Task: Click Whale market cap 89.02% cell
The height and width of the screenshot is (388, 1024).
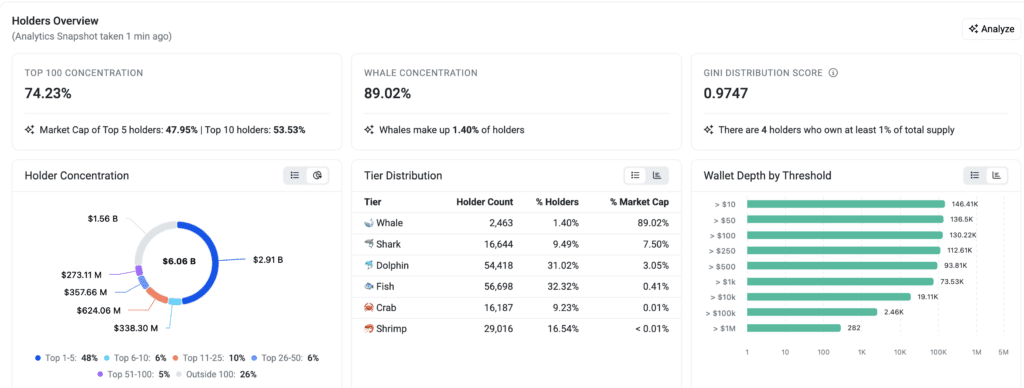Action: (653, 223)
